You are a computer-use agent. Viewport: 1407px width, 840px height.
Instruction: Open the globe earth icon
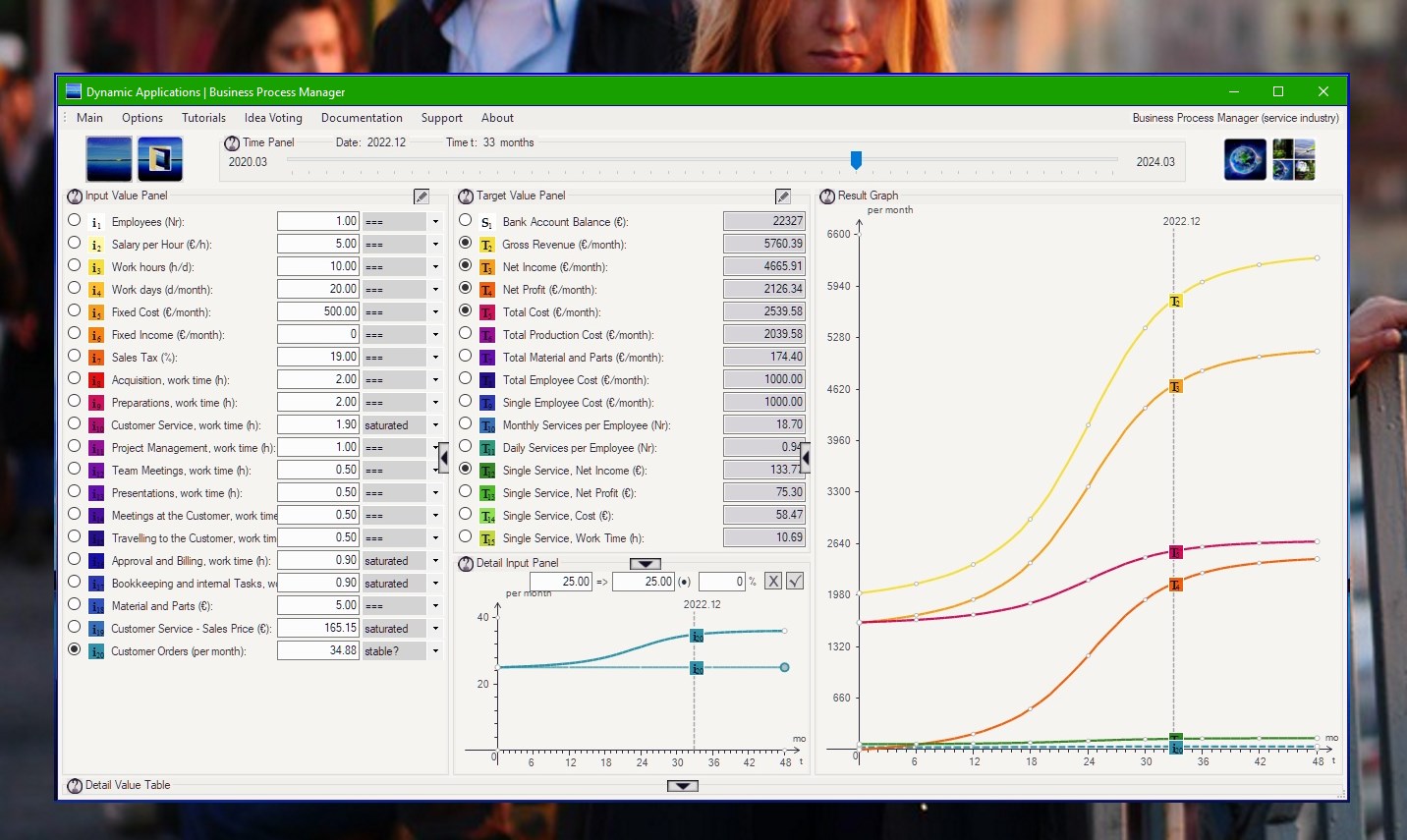point(1245,159)
